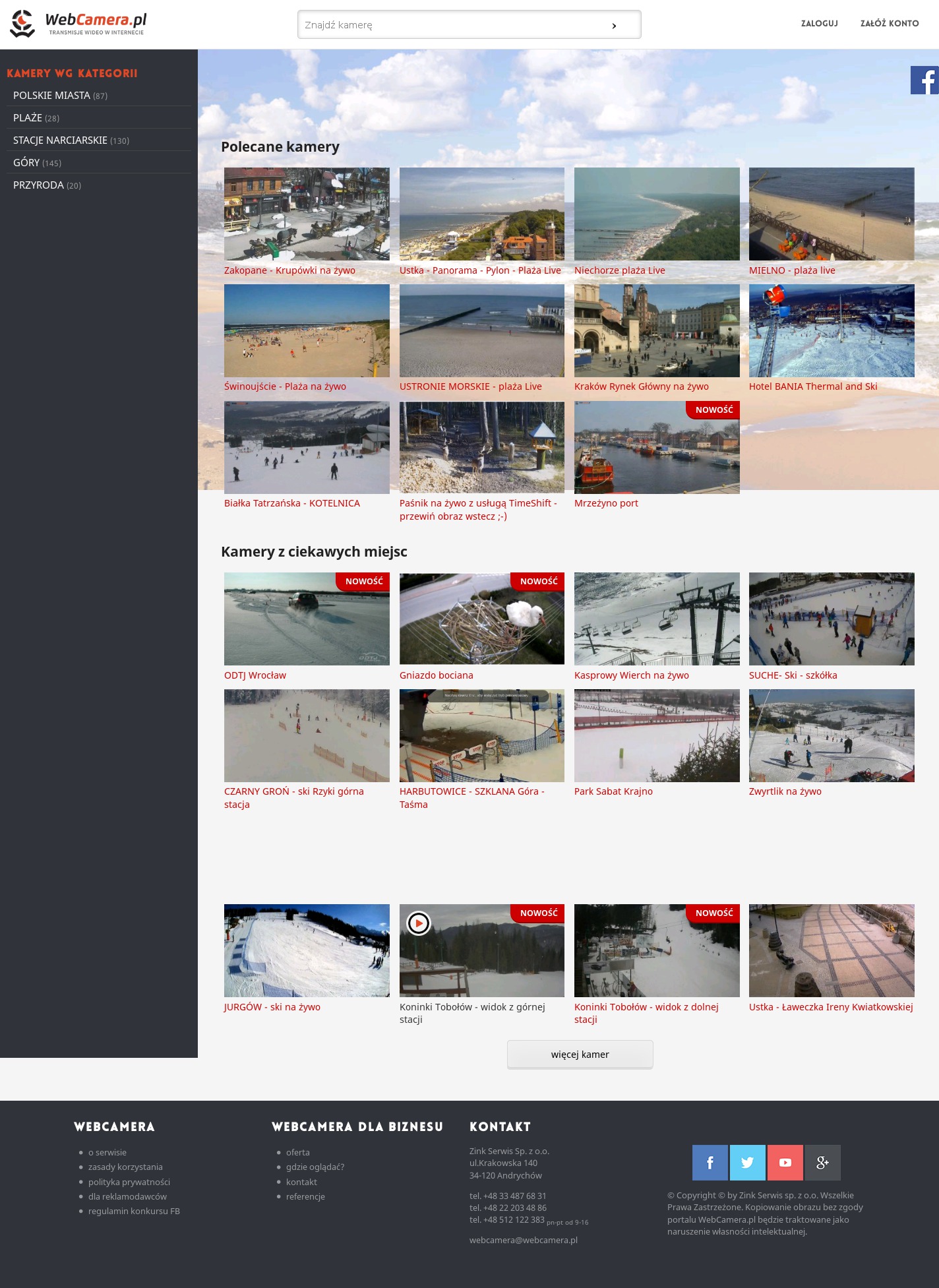Open the Zakopane Krupówki camera thumbnail
The image size is (939, 1288).
coord(307,214)
